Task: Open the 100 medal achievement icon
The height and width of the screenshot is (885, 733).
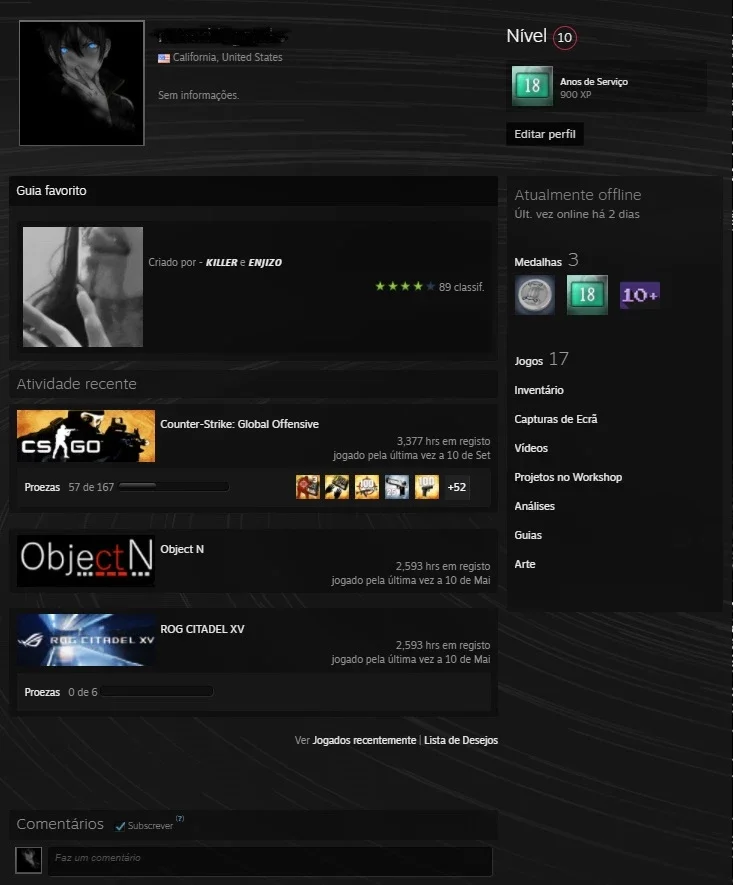Action: coord(367,487)
